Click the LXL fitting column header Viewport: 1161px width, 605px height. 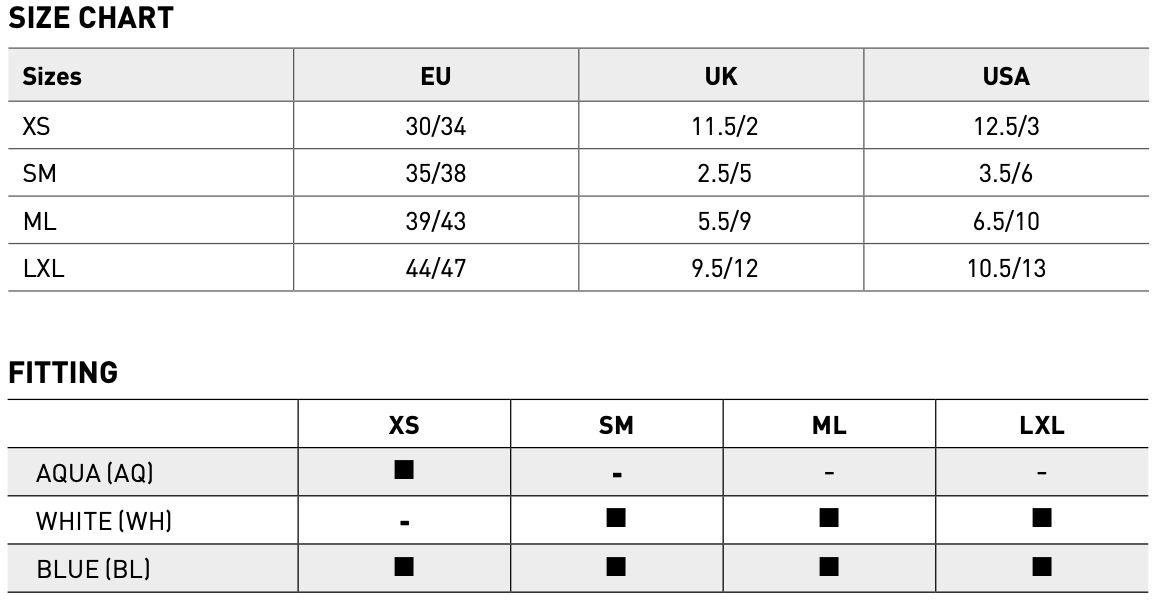(1042, 425)
